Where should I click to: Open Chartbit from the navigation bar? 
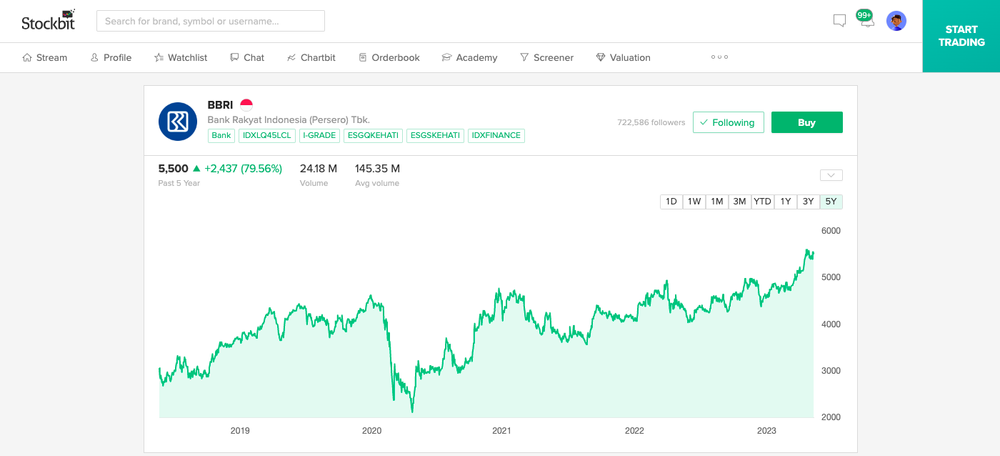click(311, 57)
